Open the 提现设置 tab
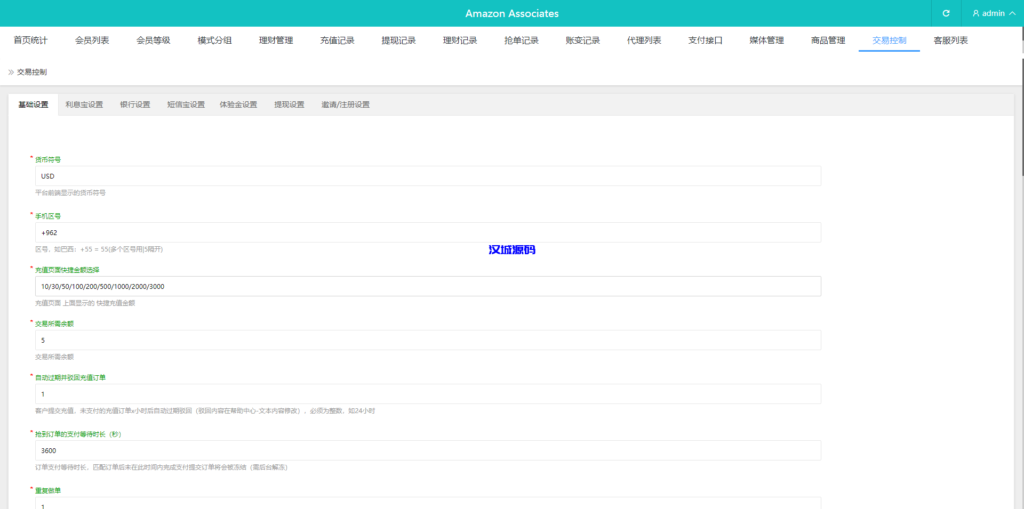The image size is (1024, 509). [289, 105]
